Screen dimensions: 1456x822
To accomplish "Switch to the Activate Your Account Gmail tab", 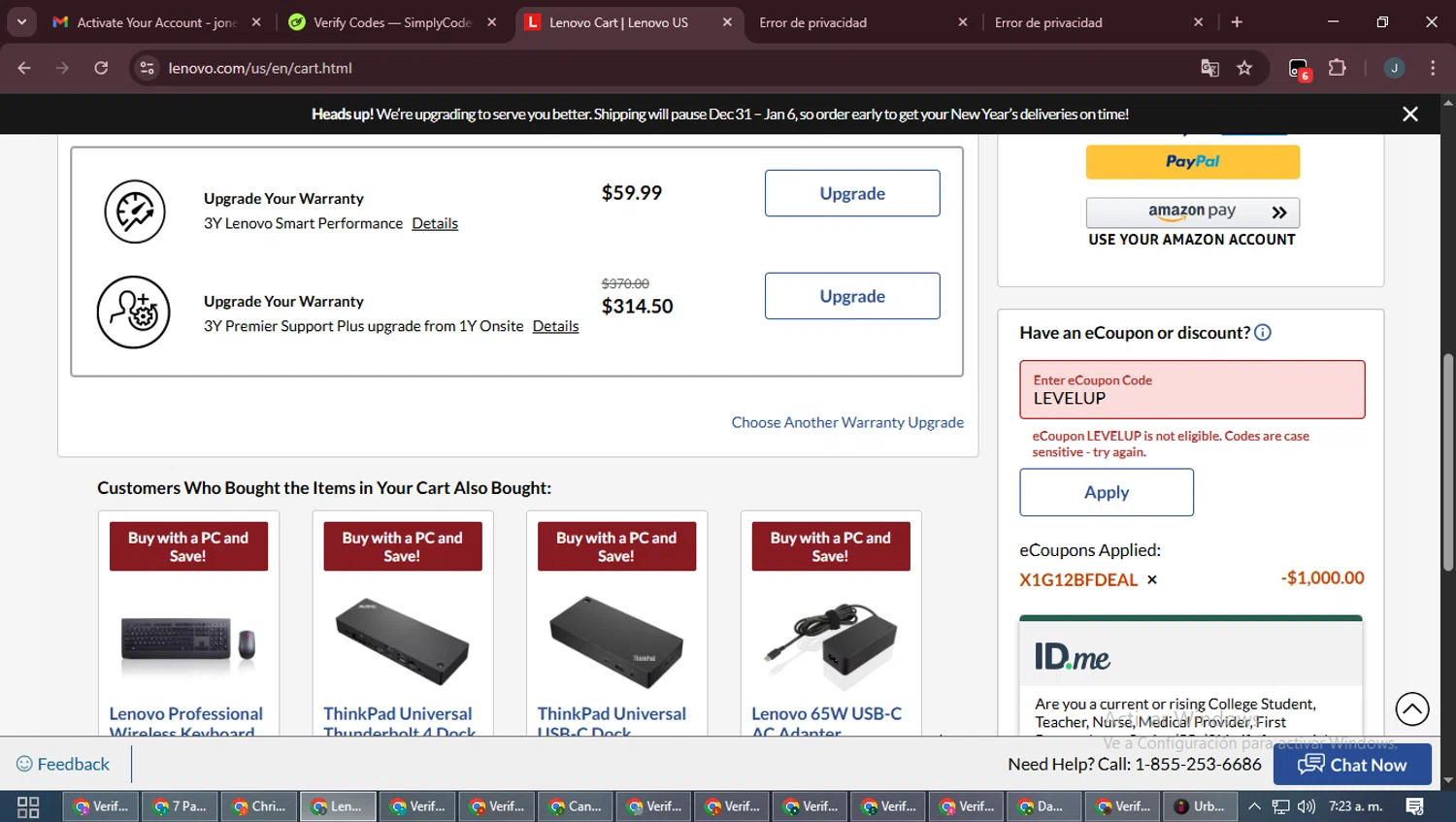I will (156, 22).
